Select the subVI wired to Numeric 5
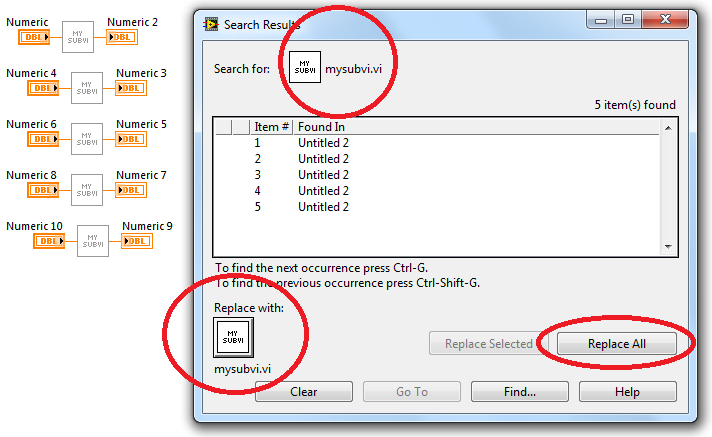Screen dimensions: 712x437 tap(87, 139)
